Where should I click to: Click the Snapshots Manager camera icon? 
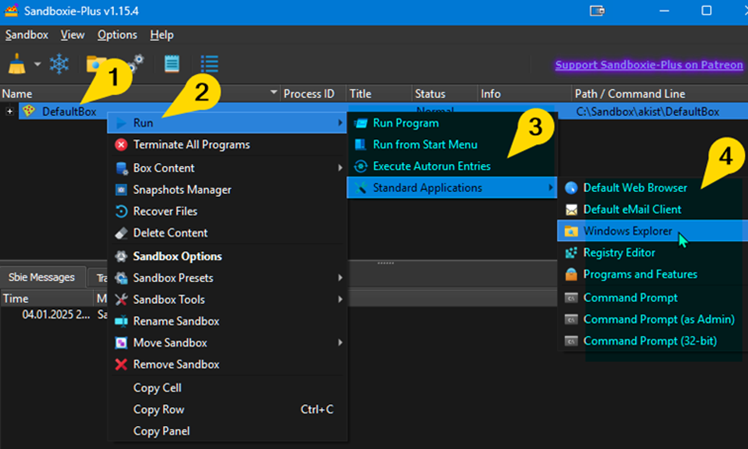coord(121,189)
